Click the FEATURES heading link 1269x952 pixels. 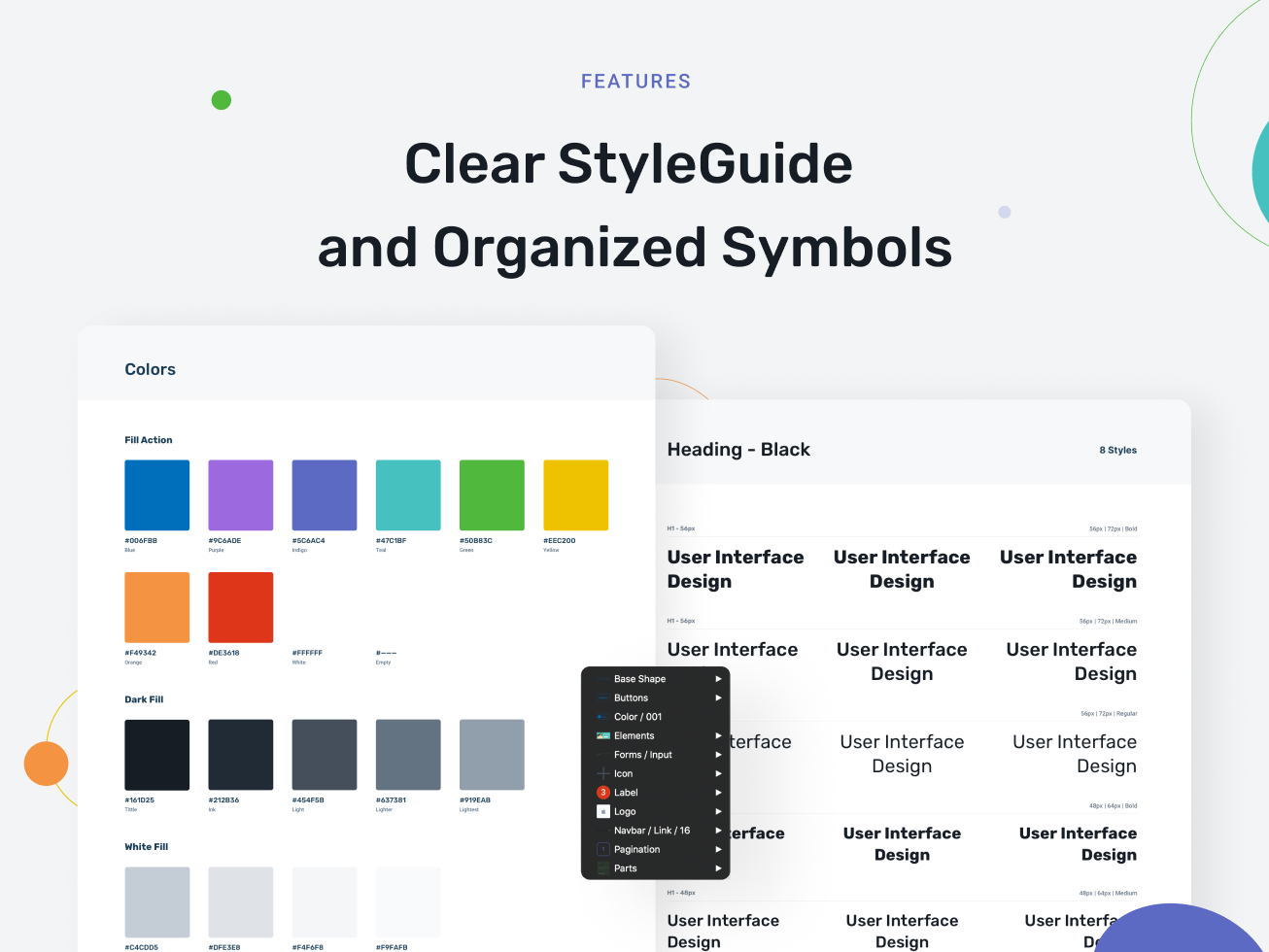point(635,81)
